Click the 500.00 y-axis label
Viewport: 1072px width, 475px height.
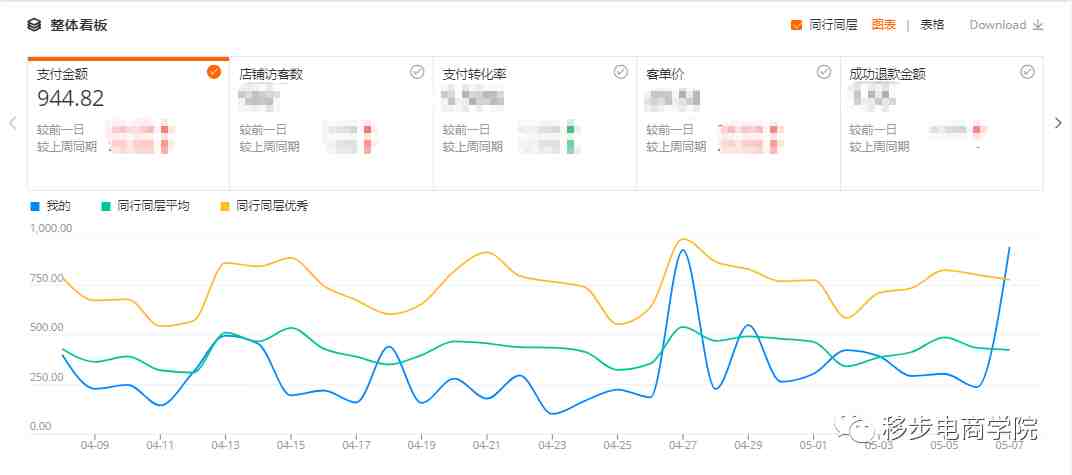pyautogui.click(x=47, y=327)
